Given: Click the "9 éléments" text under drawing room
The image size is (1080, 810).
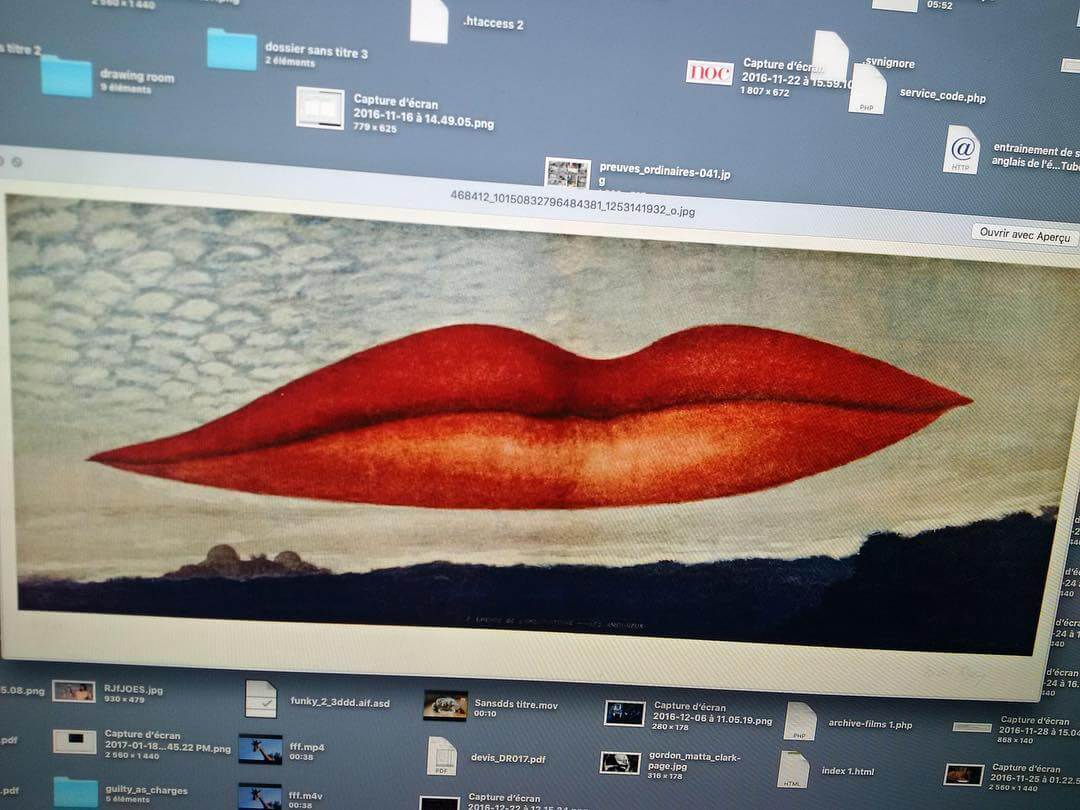Looking at the screenshot, I should pyautogui.click(x=125, y=88).
